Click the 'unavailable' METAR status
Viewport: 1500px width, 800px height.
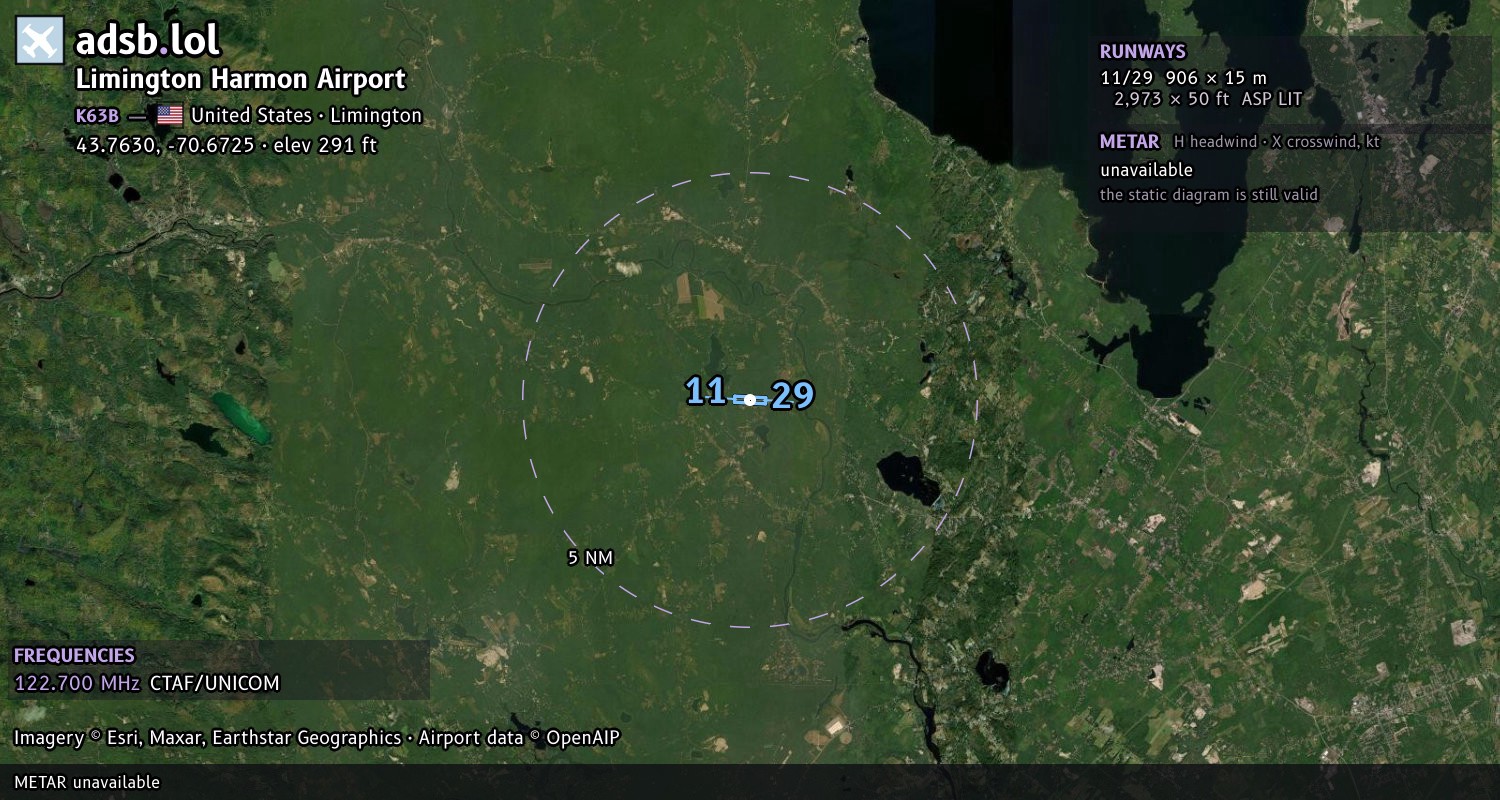click(x=1147, y=170)
